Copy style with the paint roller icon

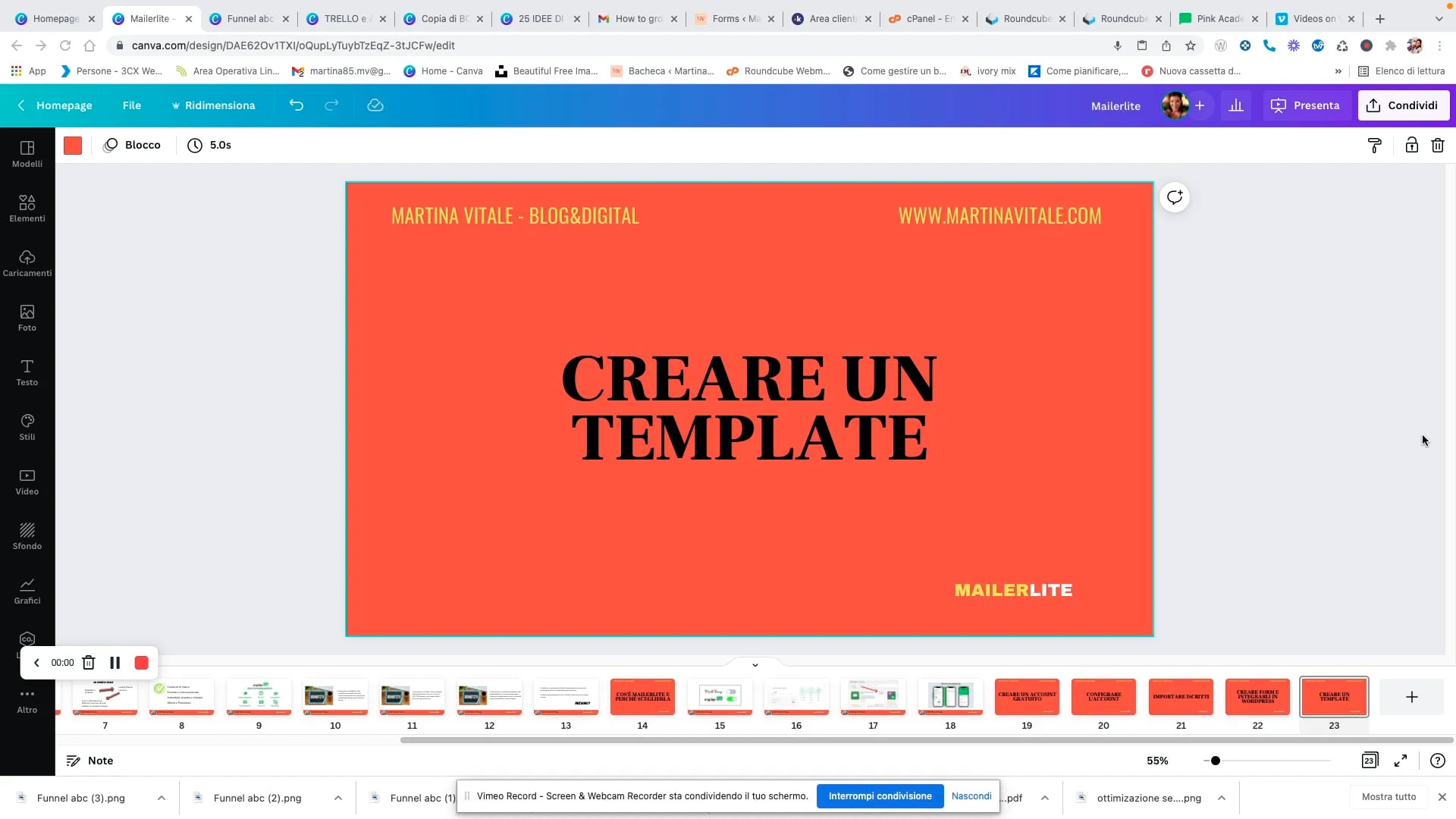point(1375,146)
